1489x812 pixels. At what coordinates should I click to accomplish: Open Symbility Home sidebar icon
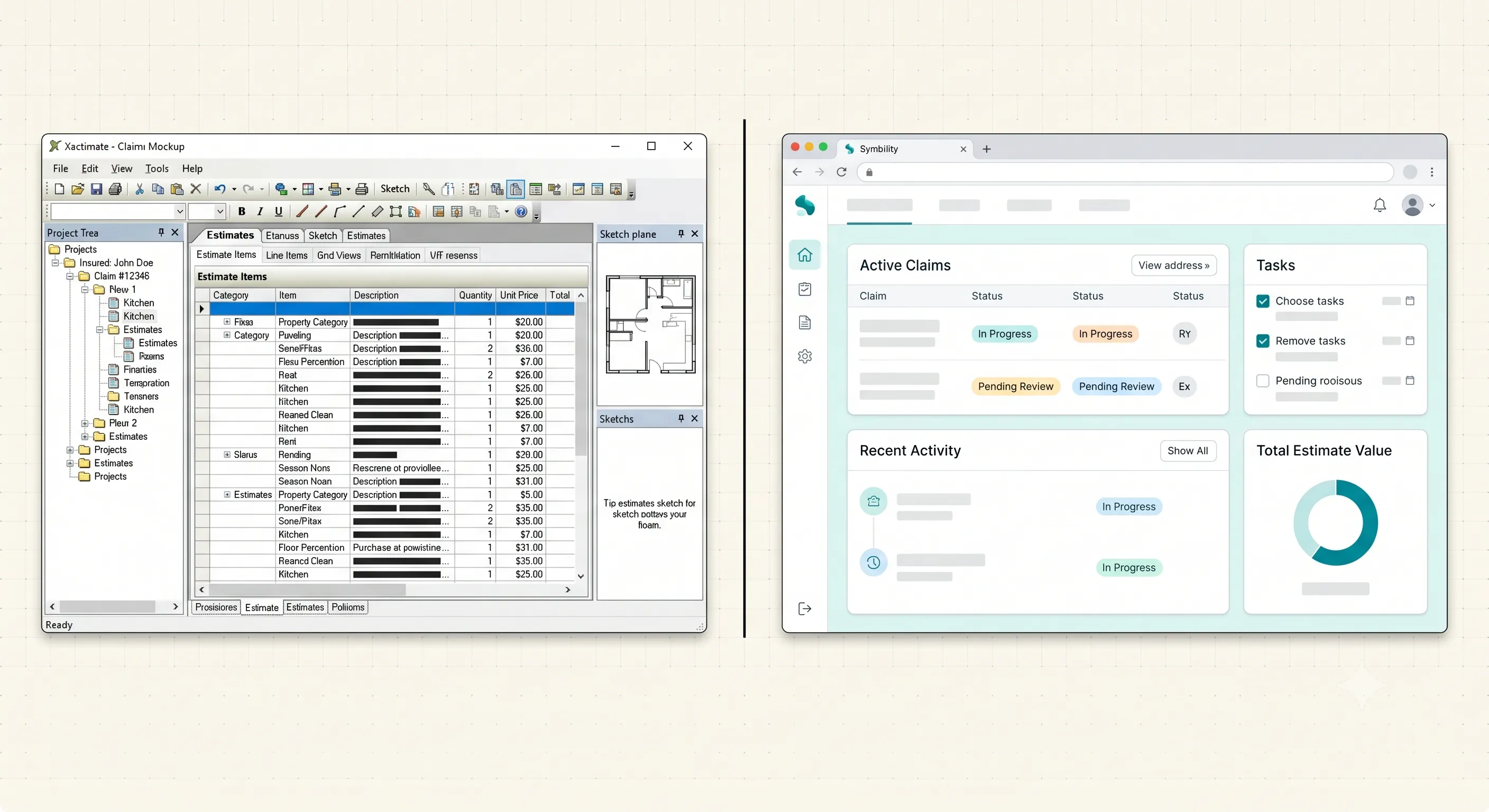(x=805, y=255)
